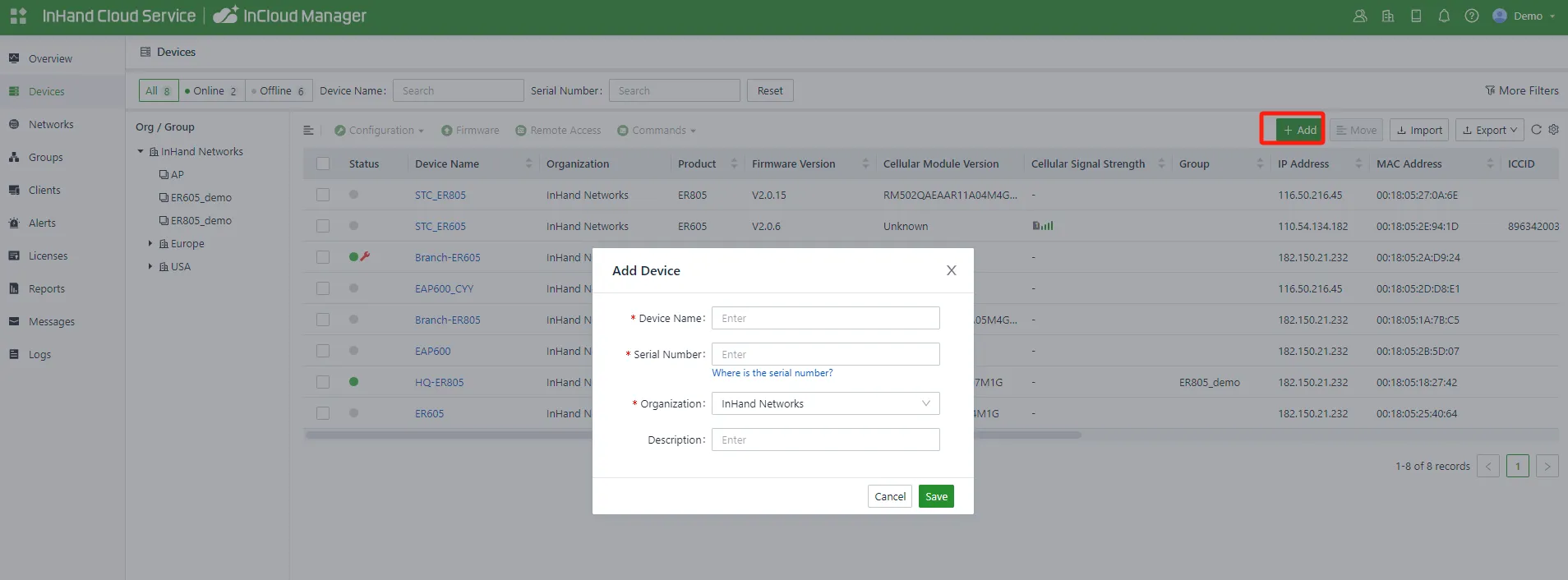Viewport: 1568px width, 580px height.
Task: Open the app grid launcher icon
Action: click(x=18, y=16)
